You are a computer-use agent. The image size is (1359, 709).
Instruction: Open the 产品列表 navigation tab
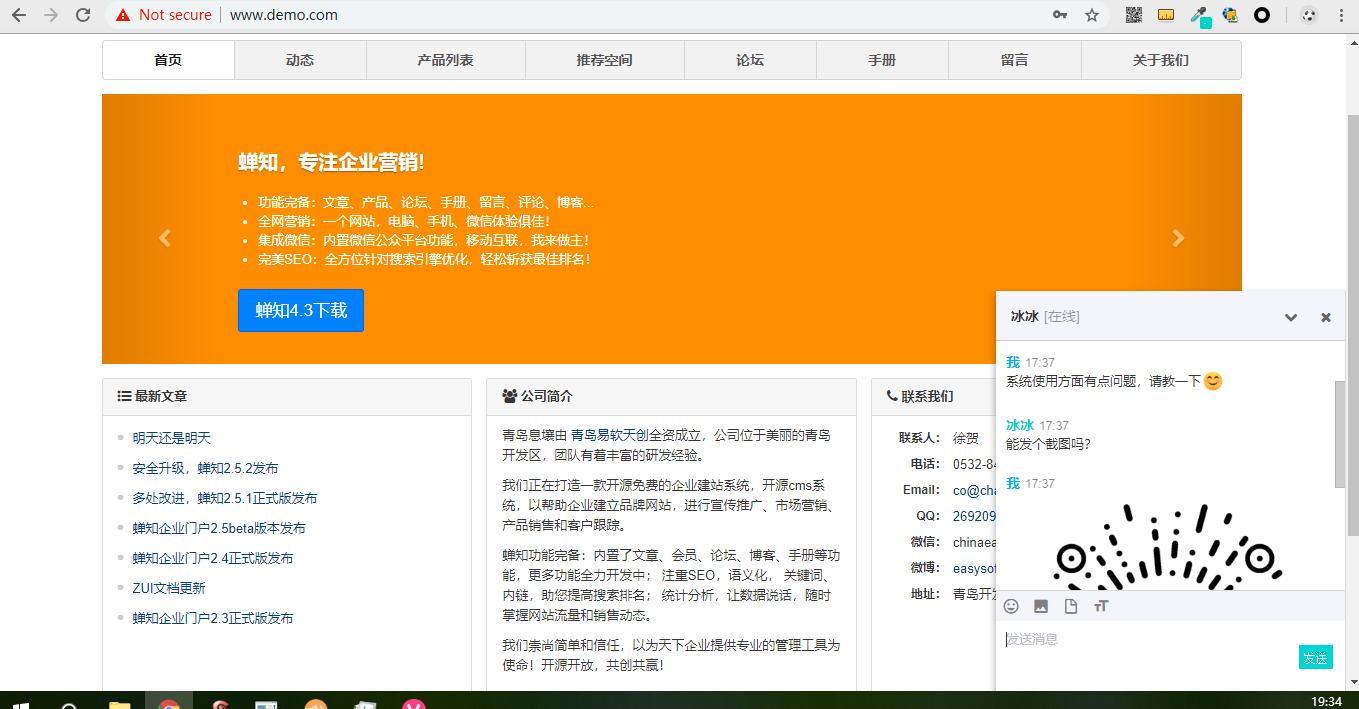pos(445,60)
